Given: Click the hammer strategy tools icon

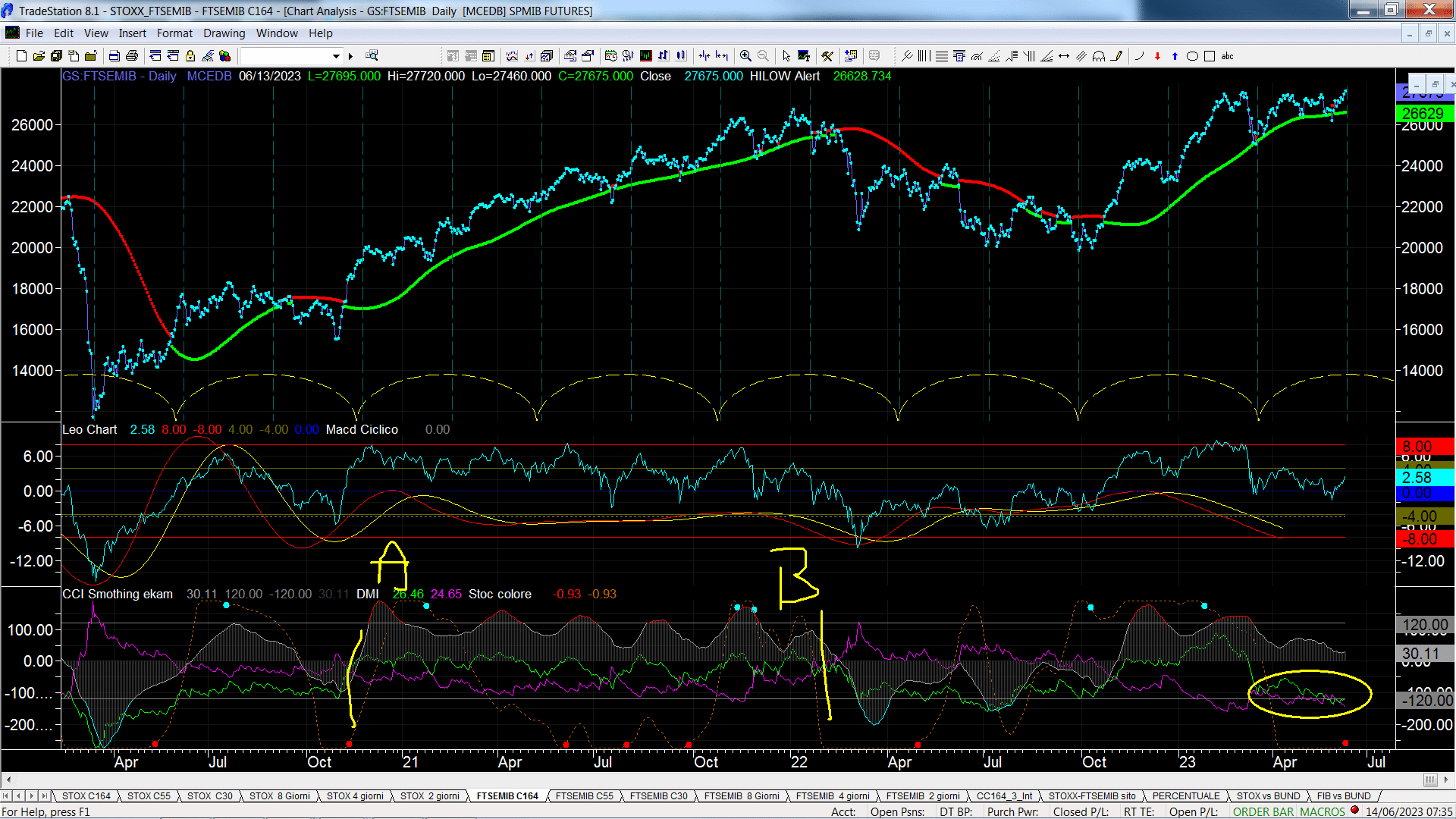Looking at the screenshot, I should tap(827, 56).
